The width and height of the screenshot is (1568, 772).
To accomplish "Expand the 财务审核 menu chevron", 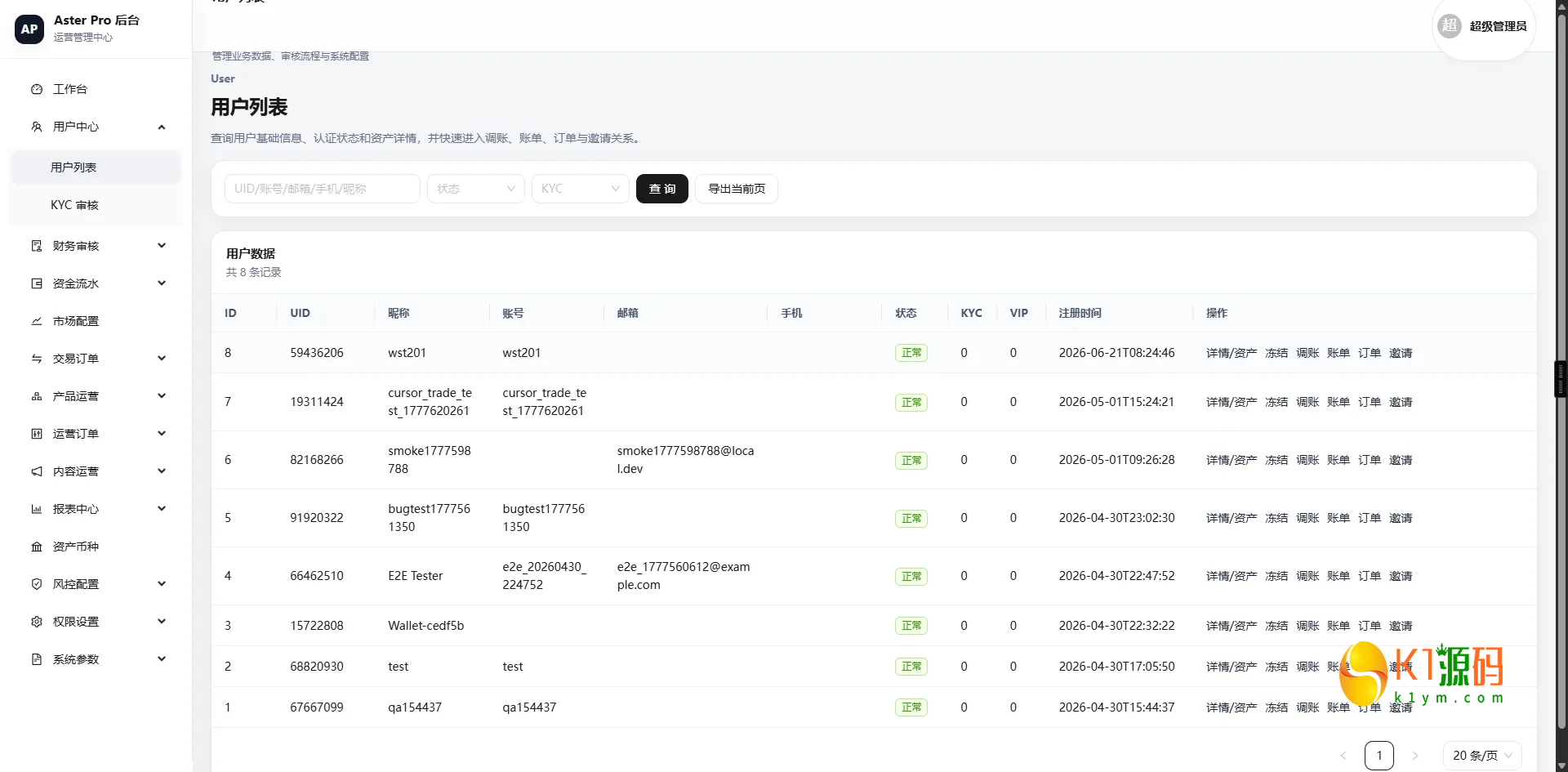I will (162, 246).
